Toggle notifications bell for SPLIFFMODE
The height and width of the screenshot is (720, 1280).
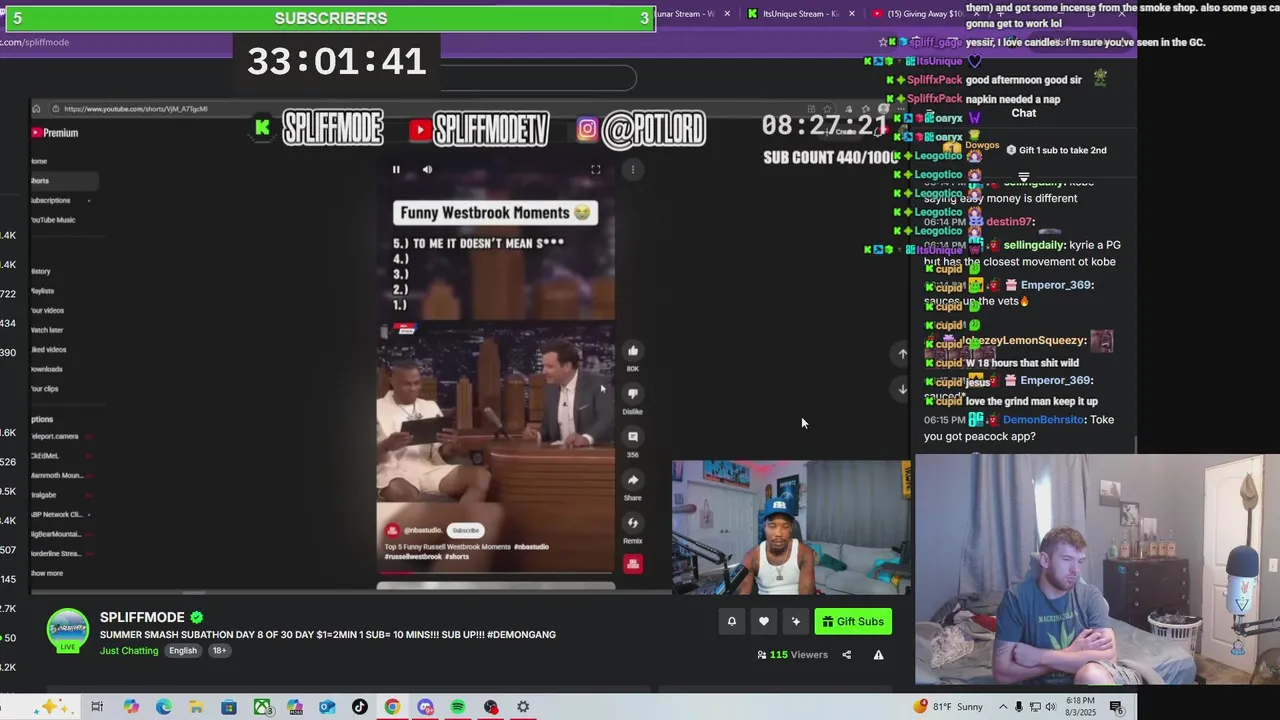click(x=732, y=622)
